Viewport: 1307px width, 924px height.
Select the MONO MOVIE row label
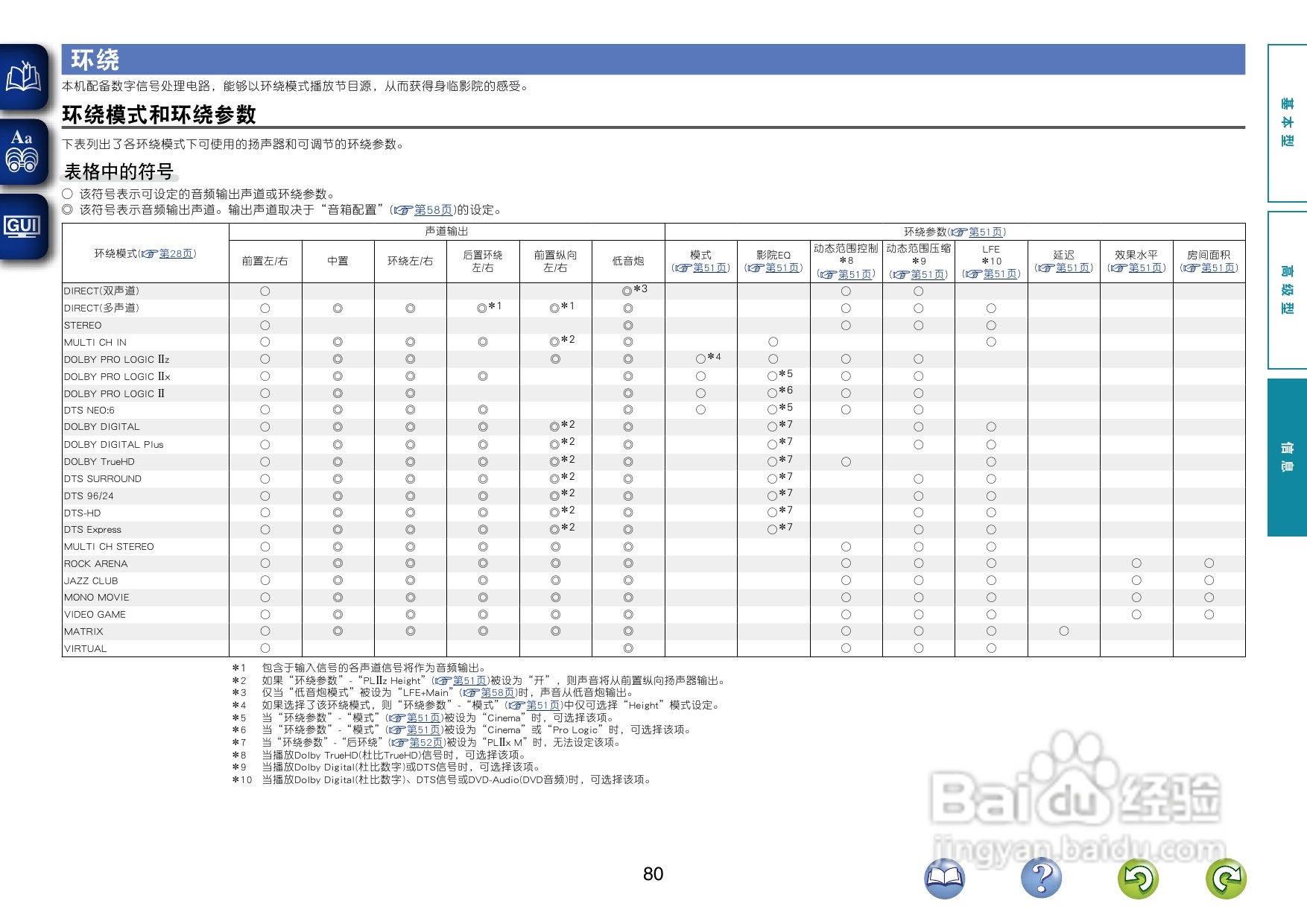pos(97,598)
